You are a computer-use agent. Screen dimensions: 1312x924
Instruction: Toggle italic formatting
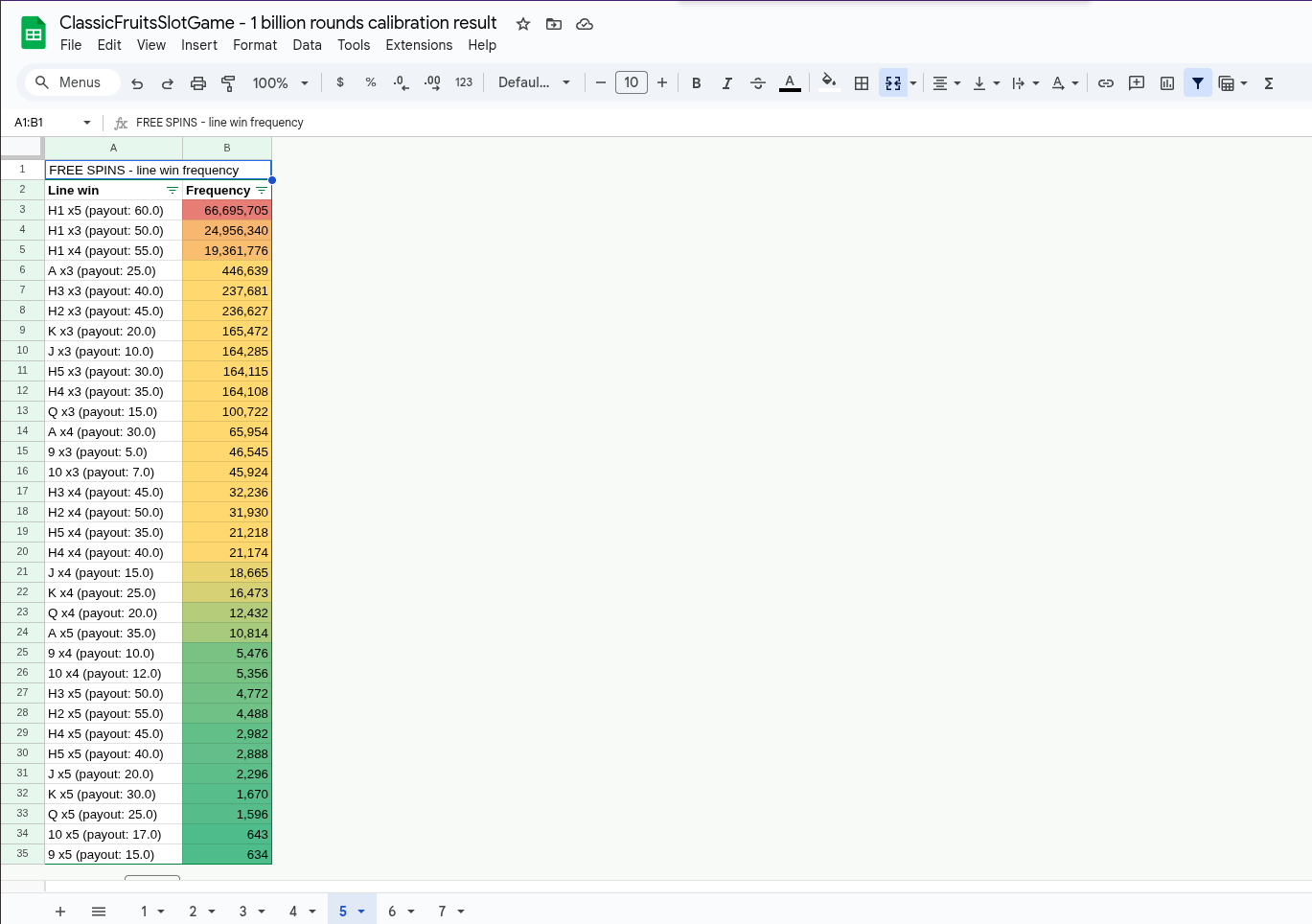[x=727, y=83]
